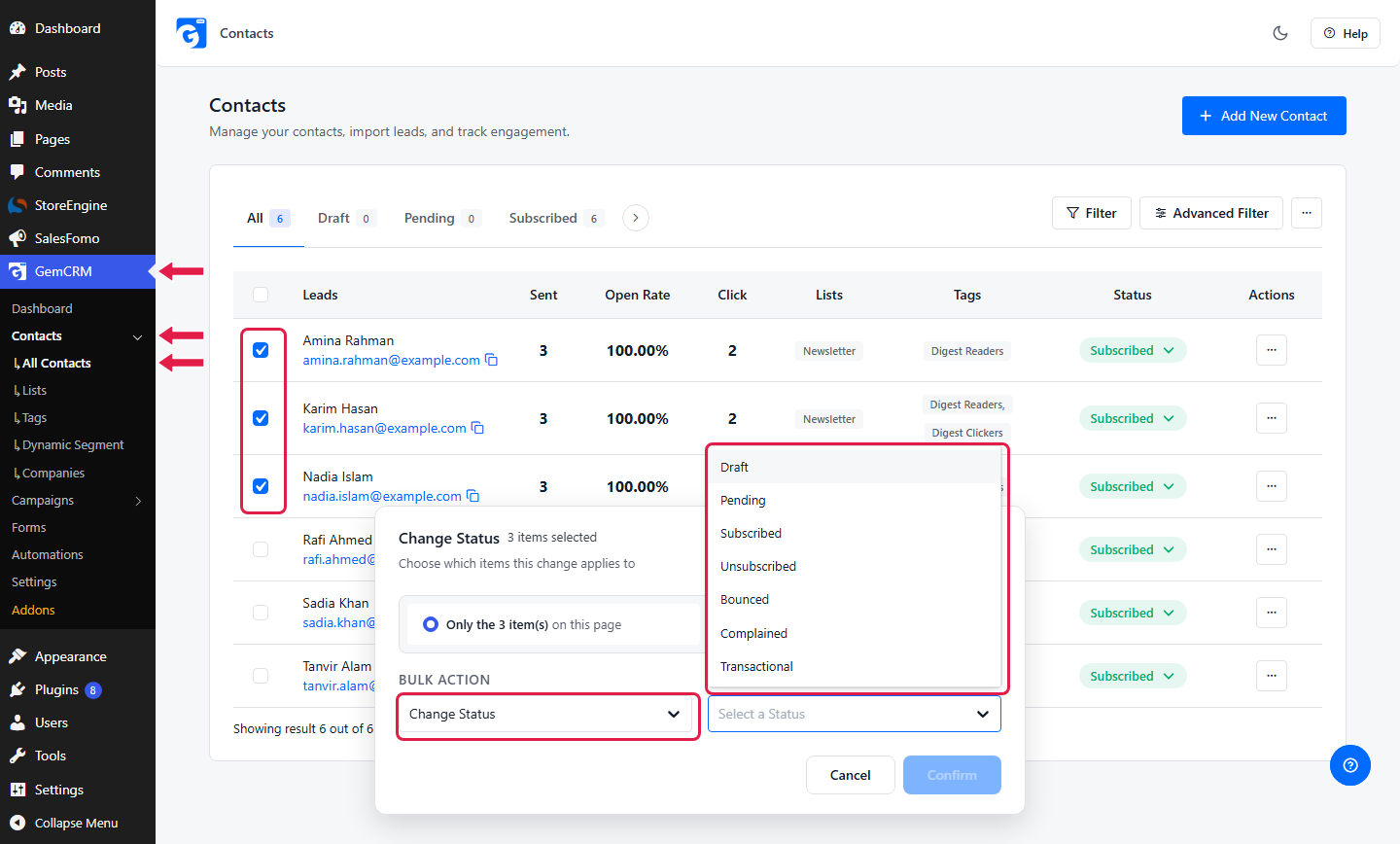Open the Advanced Filter button
This screenshot has width=1400, height=844.
1211,213
